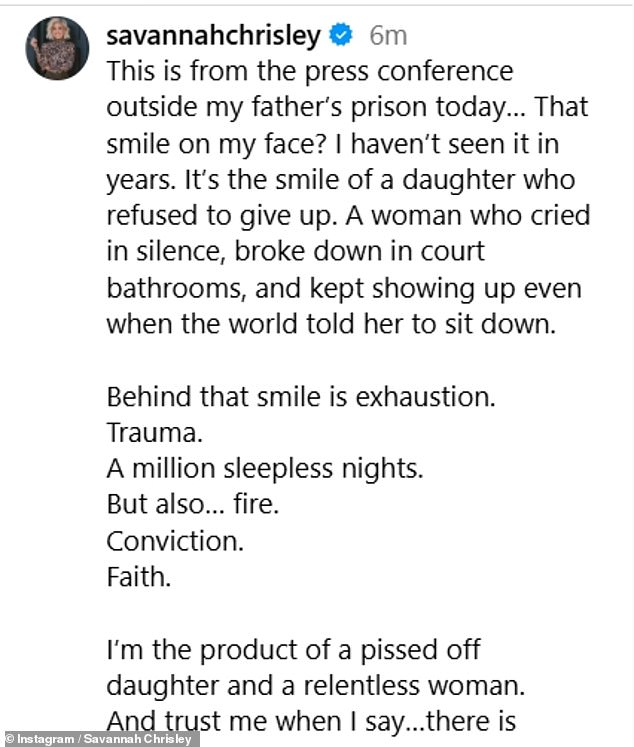Click the single word "Trauma."
634x747 pixels.
(155, 433)
